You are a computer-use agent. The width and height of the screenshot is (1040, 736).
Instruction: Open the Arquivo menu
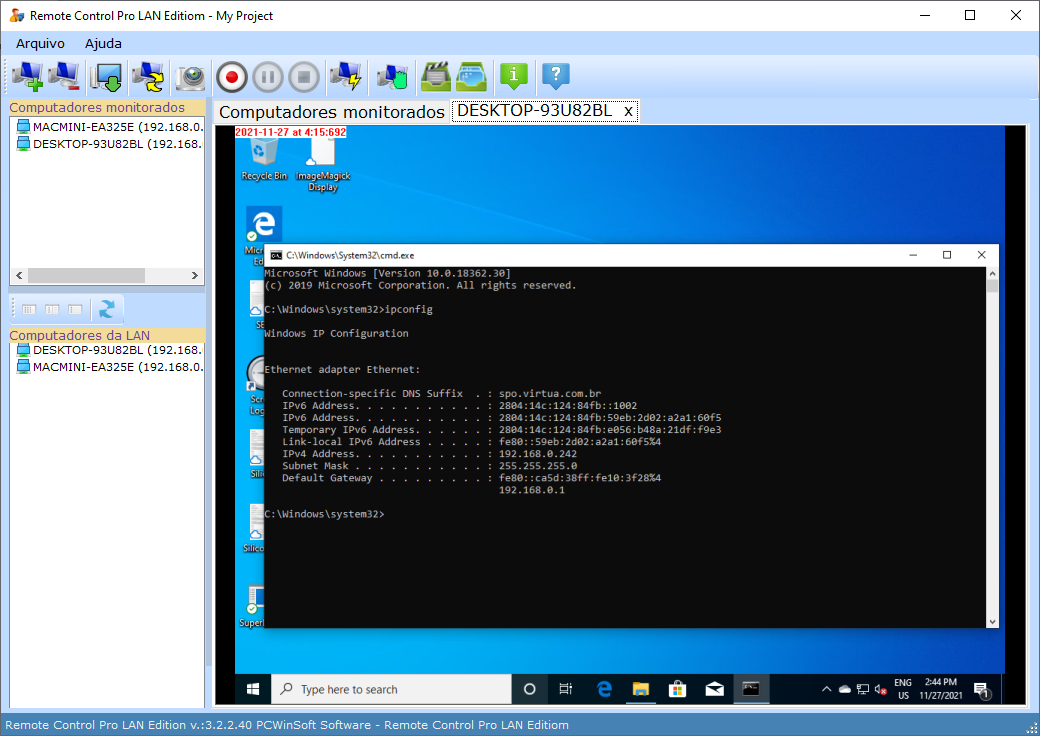[40, 43]
